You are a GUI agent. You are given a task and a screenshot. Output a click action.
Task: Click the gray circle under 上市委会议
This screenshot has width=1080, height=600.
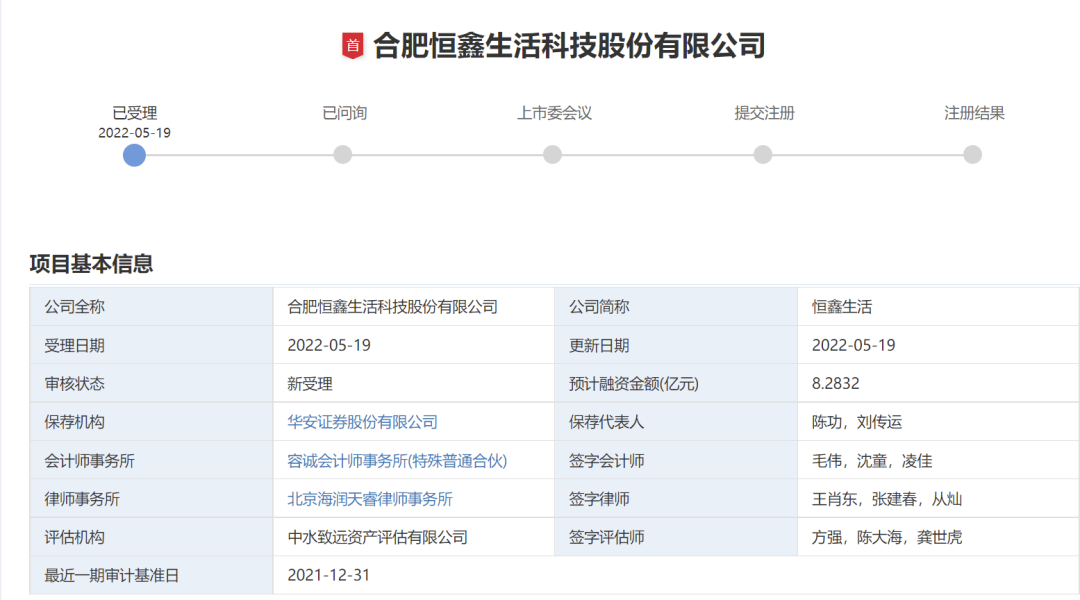click(x=553, y=155)
